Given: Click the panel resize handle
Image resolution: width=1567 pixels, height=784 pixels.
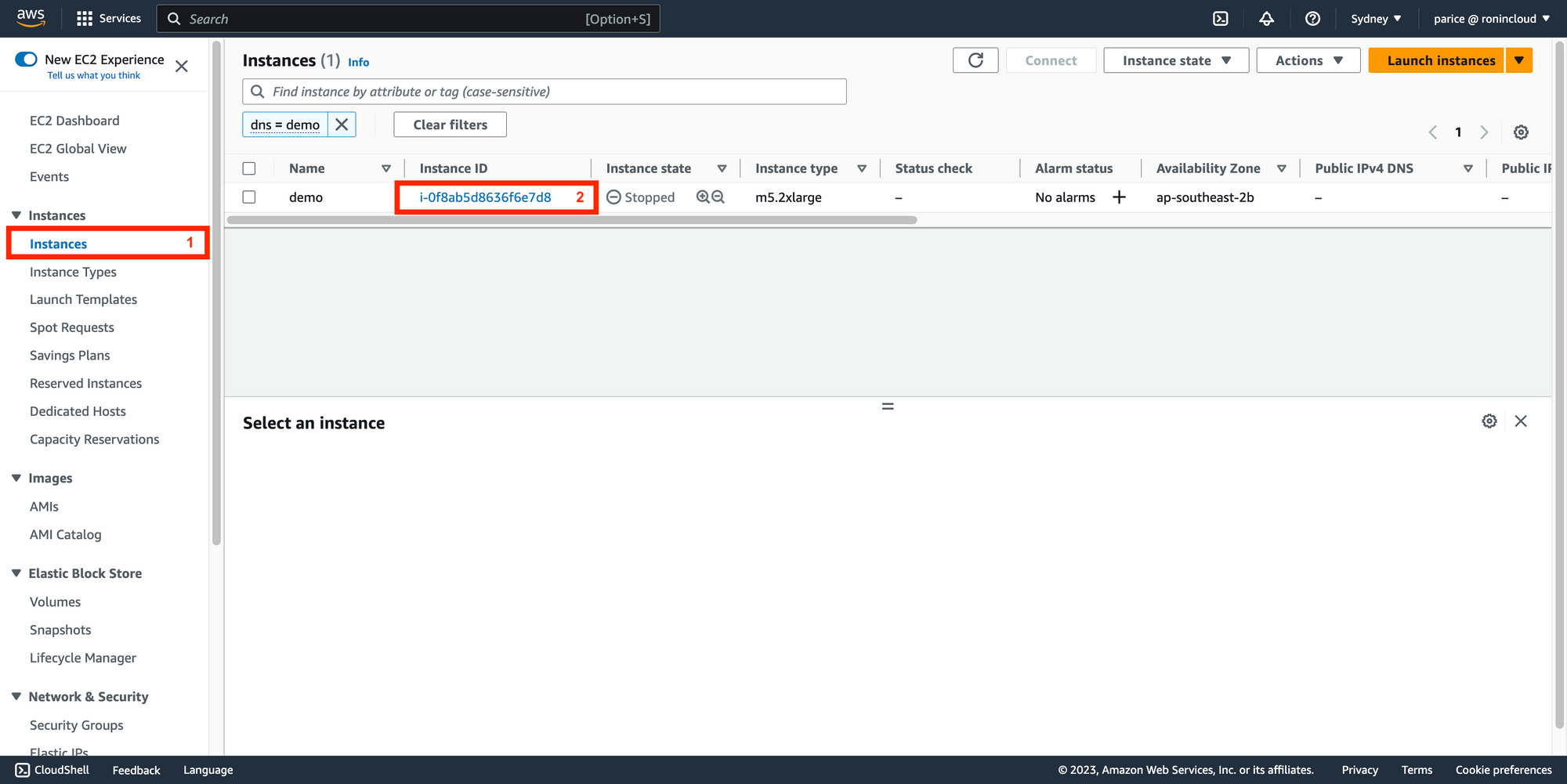Looking at the screenshot, I should click(888, 406).
